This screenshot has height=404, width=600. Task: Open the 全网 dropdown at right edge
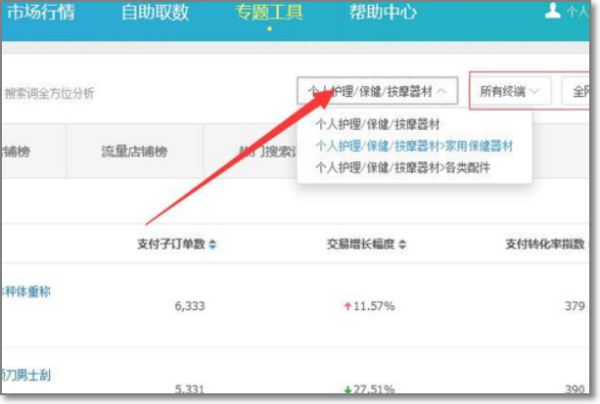pyautogui.click(x=580, y=91)
